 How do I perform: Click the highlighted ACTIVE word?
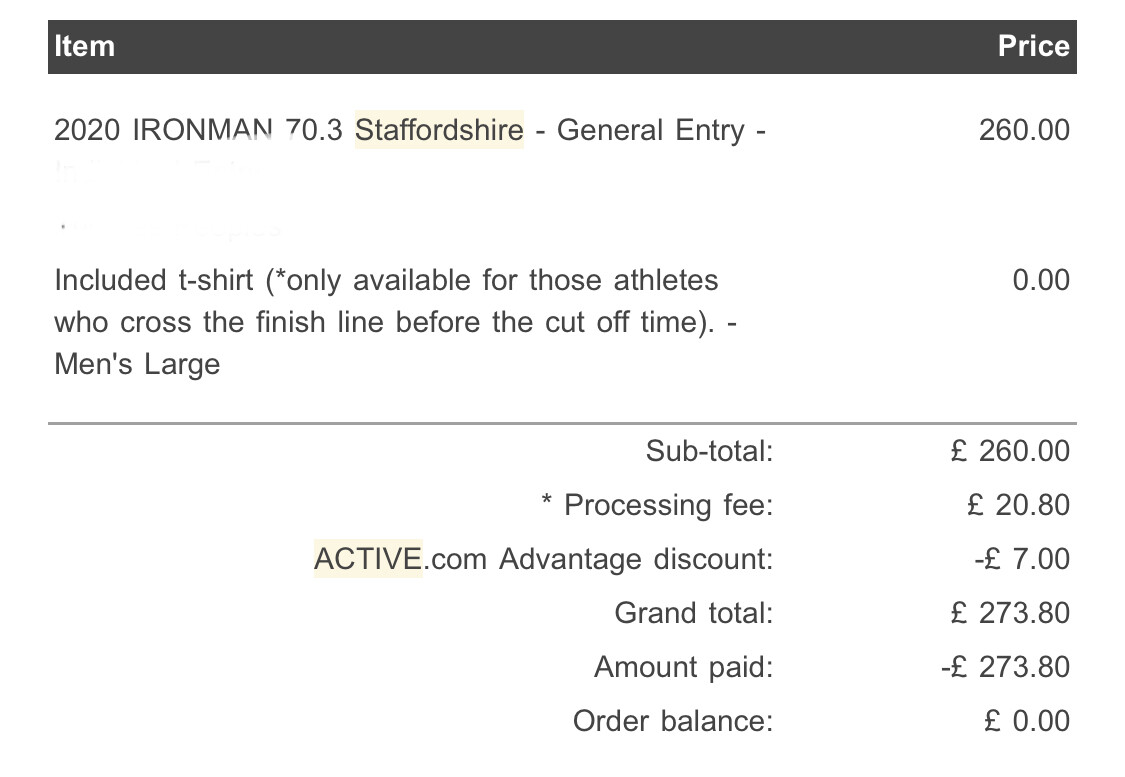[x=368, y=559]
